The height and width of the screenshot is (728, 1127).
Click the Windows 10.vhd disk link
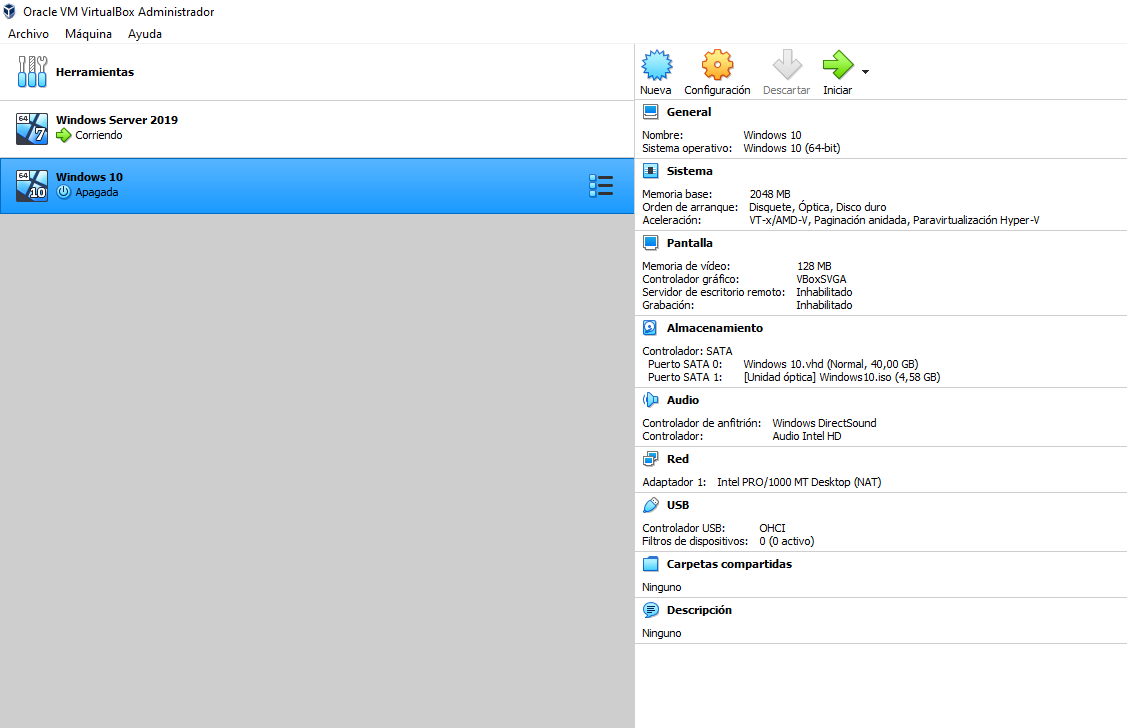click(x=831, y=364)
